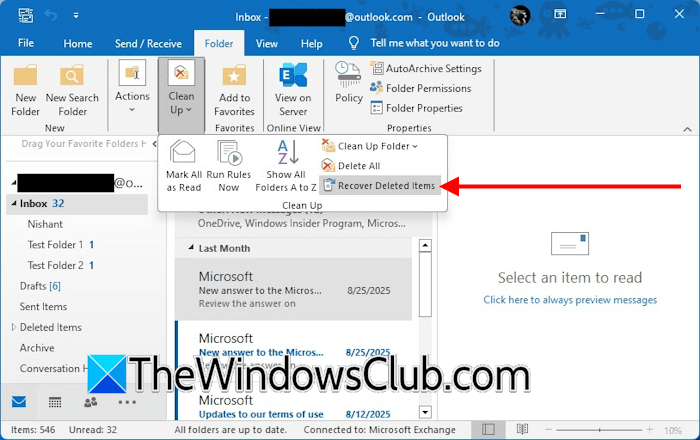700x440 pixels.
Task: Open Folder Permissions
Action: tap(421, 88)
